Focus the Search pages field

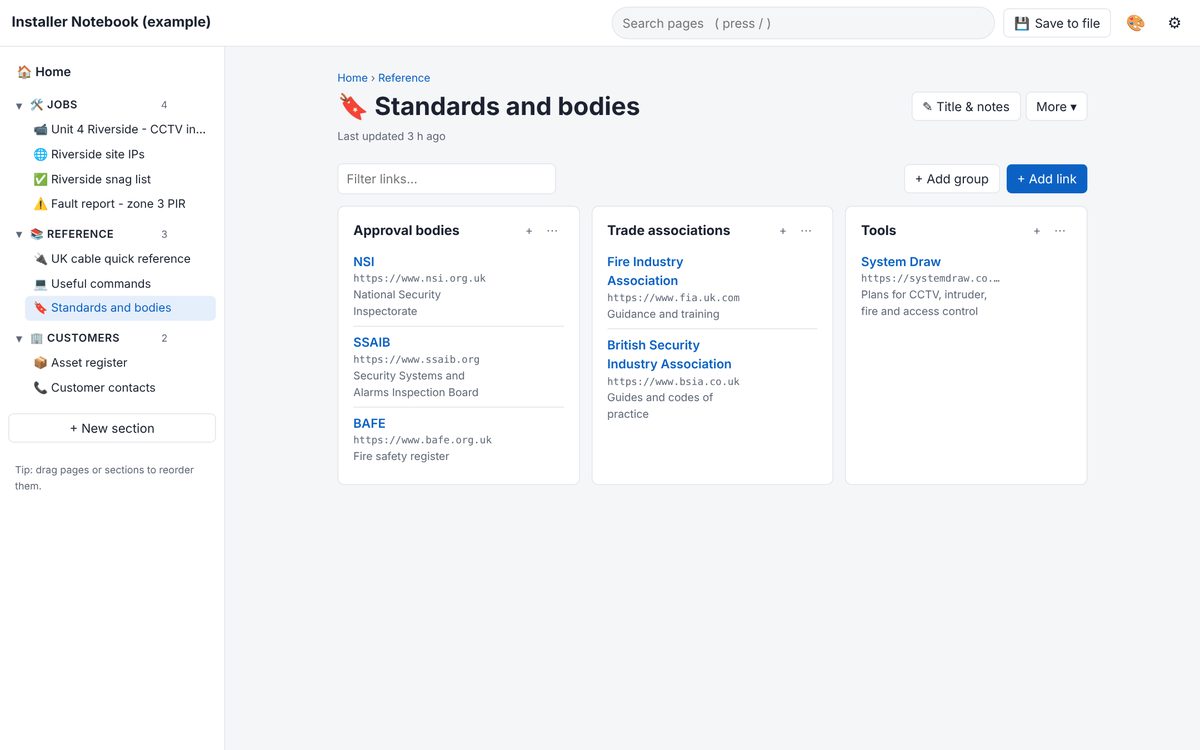pyautogui.click(x=803, y=23)
